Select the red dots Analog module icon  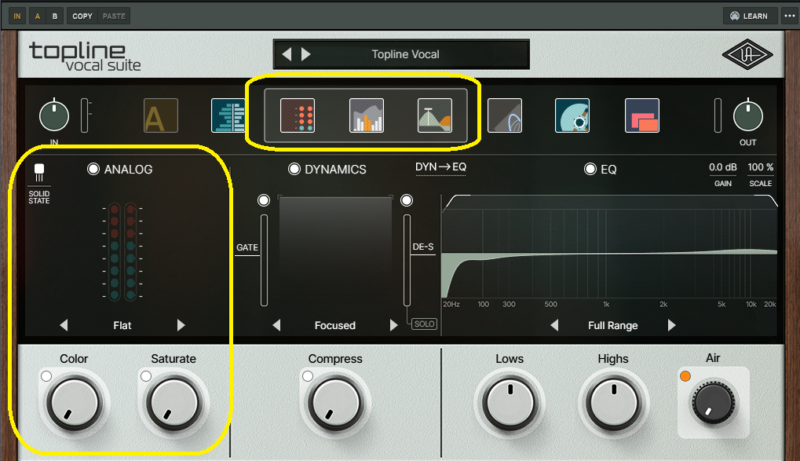point(298,116)
